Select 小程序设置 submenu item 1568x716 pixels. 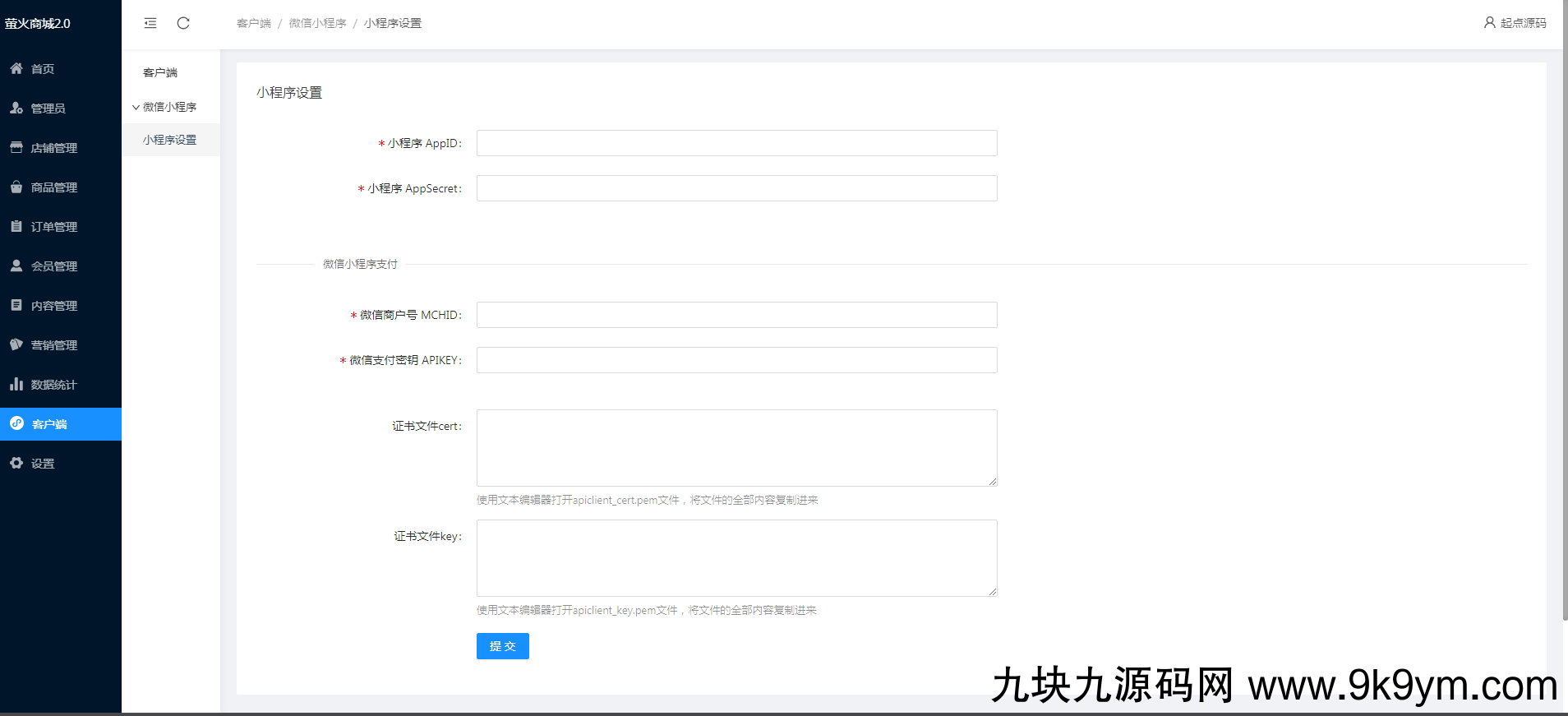pyautogui.click(x=169, y=140)
